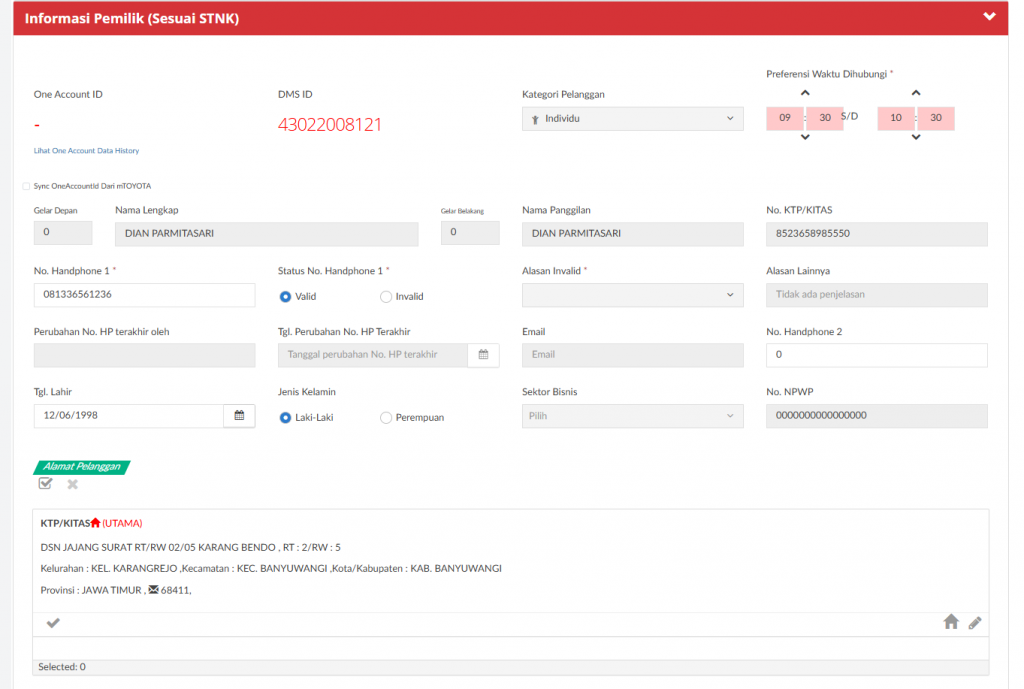Click the gray checkmark icon below address
The height and width of the screenshot is (689, 1024).
pyautogui.click(x=53, y=623)
